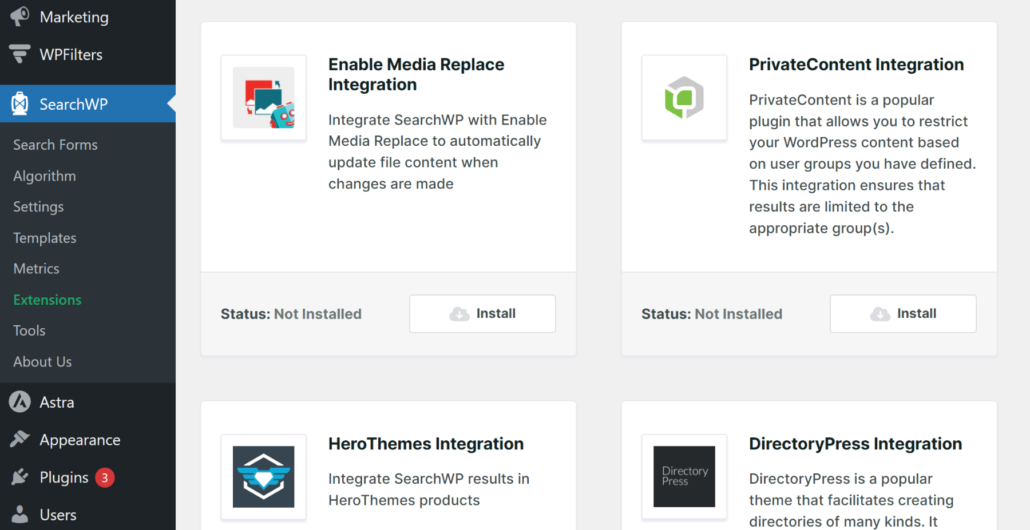Image resolution: width=1030 pixels, height=530 pixels.
Task: Click Not Installed status under PrivateContent
Action: click(738, 314)
